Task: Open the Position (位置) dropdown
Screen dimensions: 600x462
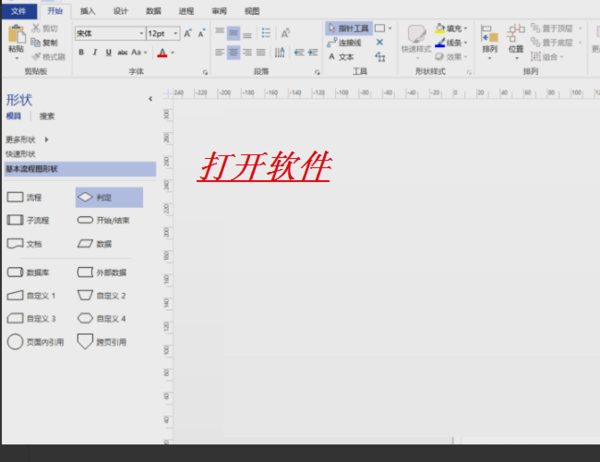Action: coord(516,42)
